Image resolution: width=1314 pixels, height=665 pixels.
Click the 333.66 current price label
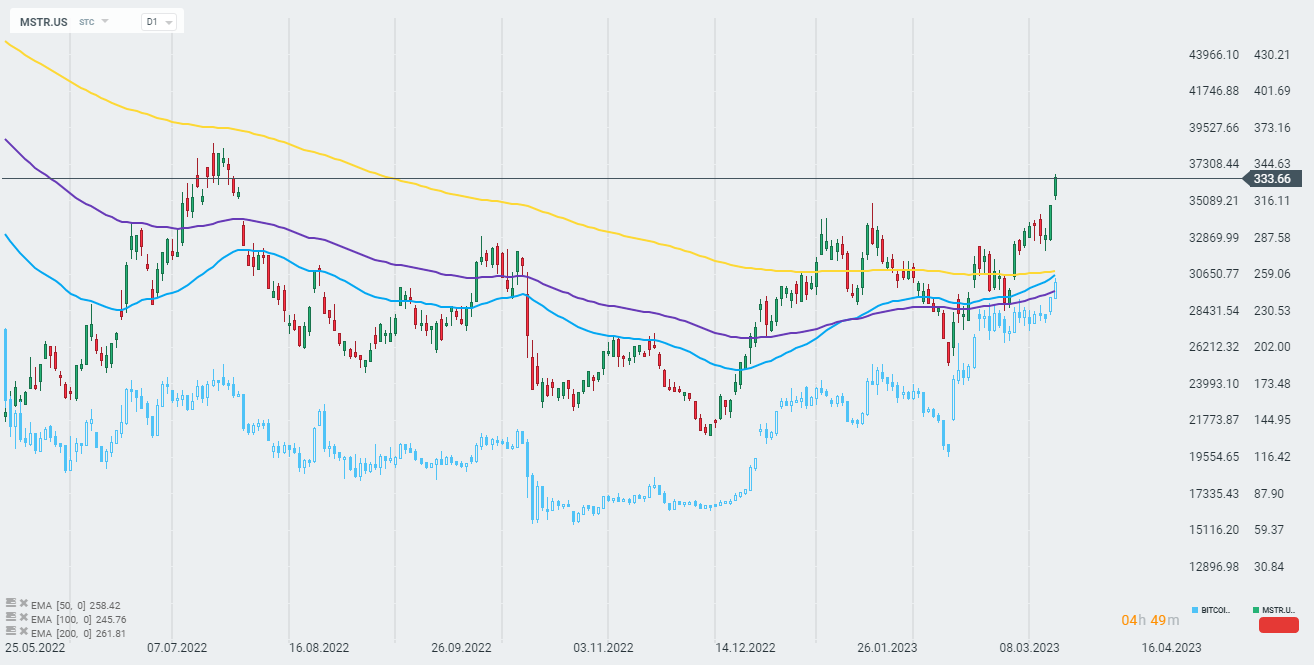pyautogui.click(x=1271, y=179)
